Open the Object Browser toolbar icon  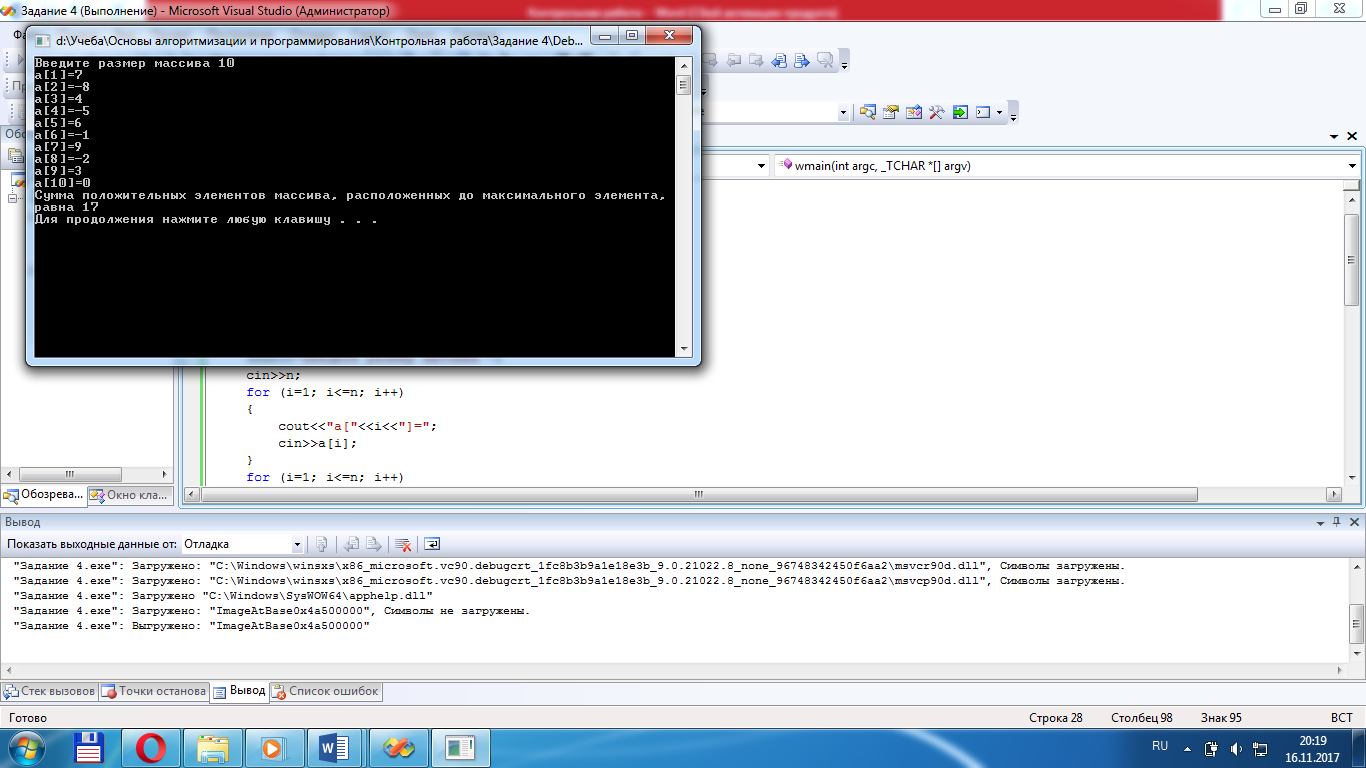913,112
